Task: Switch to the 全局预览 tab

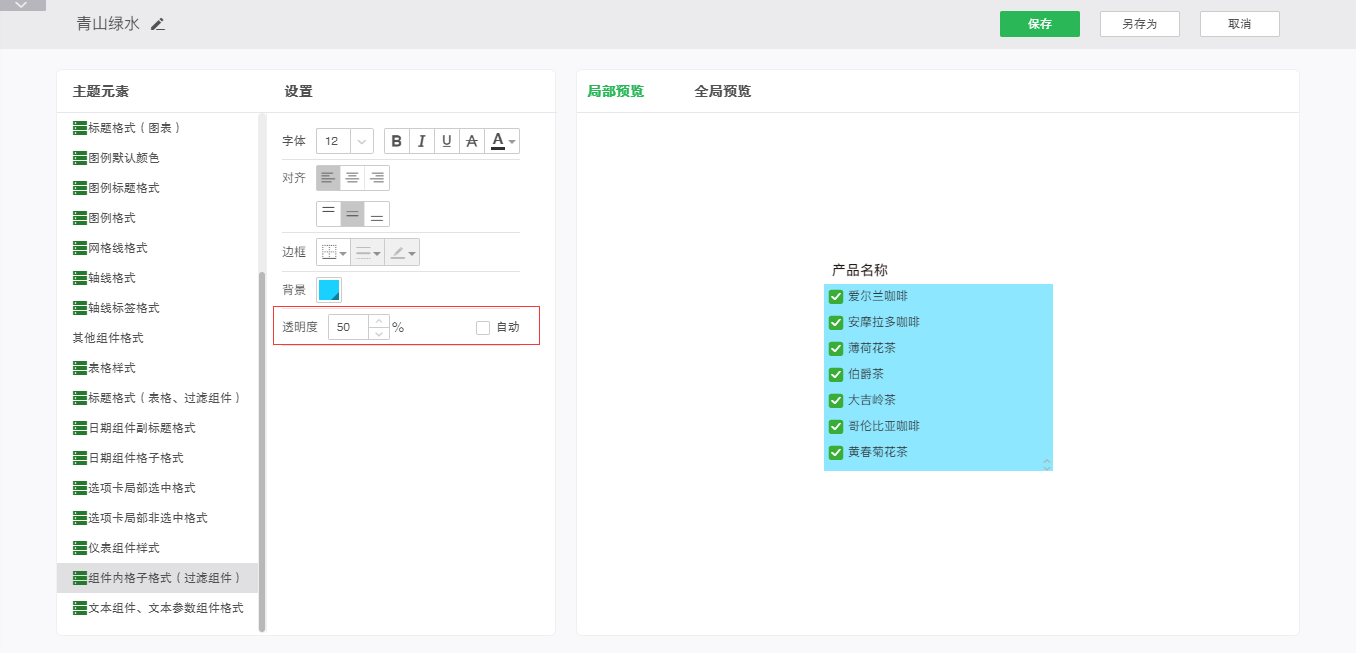Action: [x=722, y=91]
